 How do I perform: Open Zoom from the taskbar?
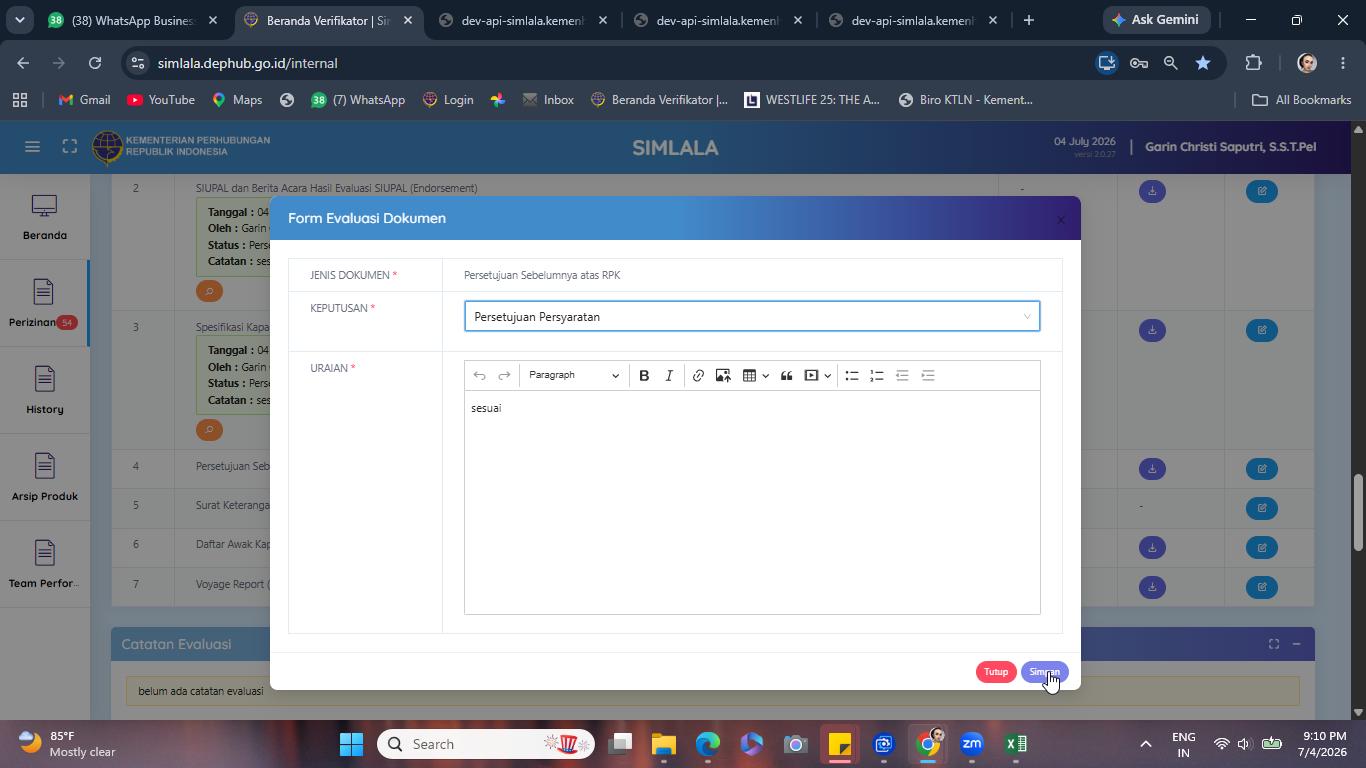pos(972,744)
